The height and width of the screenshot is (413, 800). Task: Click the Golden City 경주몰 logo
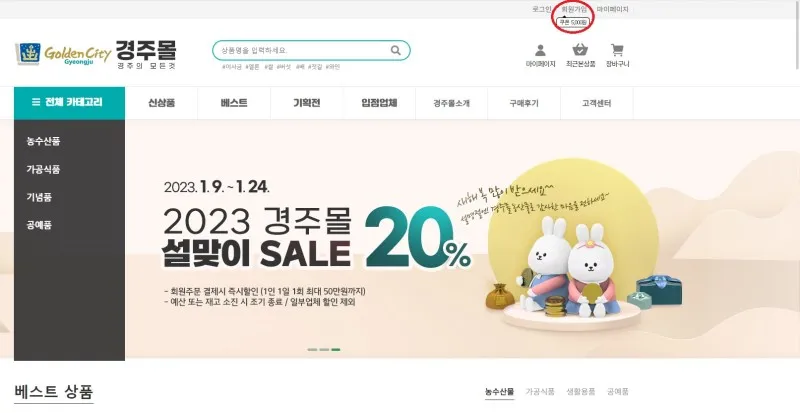pyautogui.click(x=96, y=54)
